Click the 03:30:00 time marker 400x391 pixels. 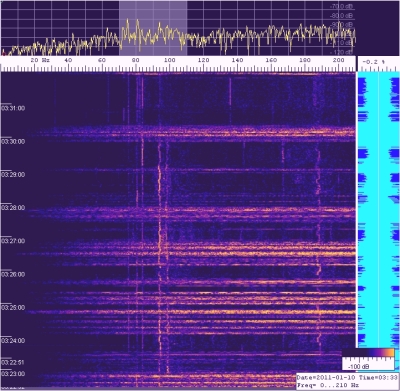tap(13, 142)
